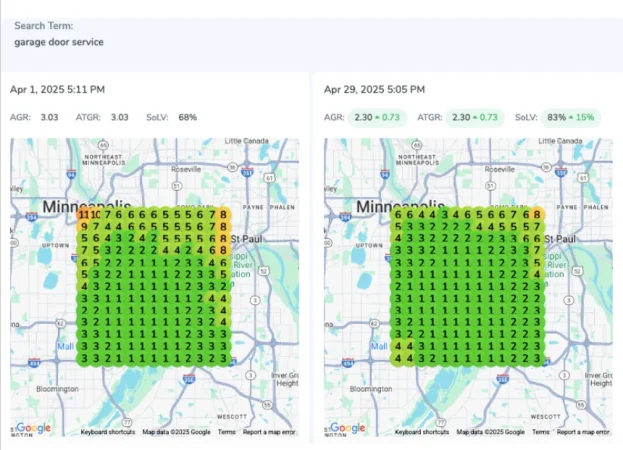
Task: Click the route 51 shield on left map
Action: point(177,185)
